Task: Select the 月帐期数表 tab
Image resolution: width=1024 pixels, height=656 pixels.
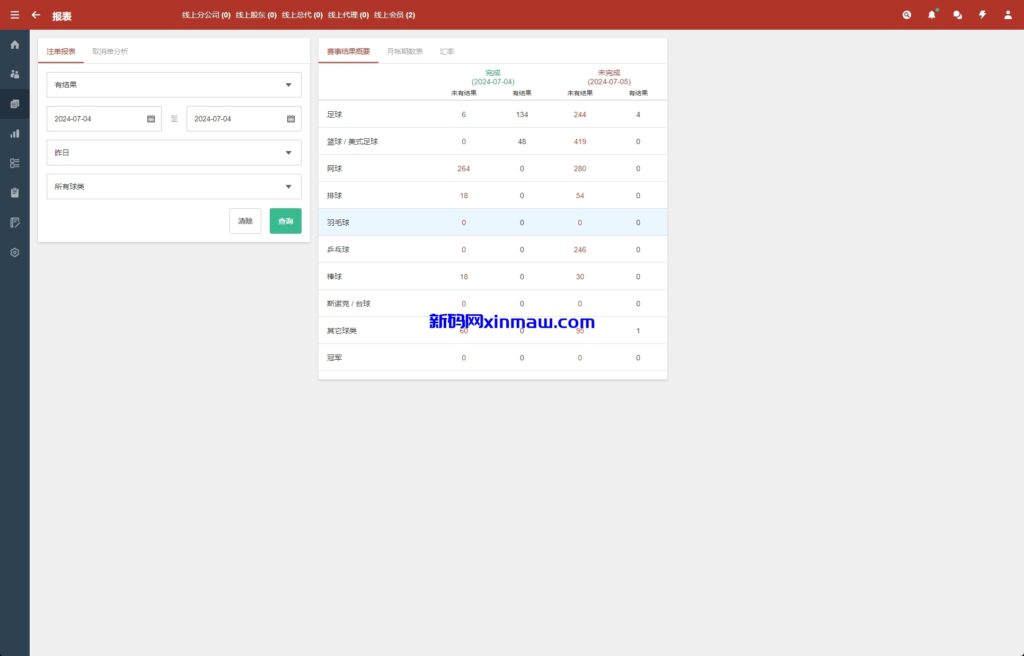Action: pos(405,51)
